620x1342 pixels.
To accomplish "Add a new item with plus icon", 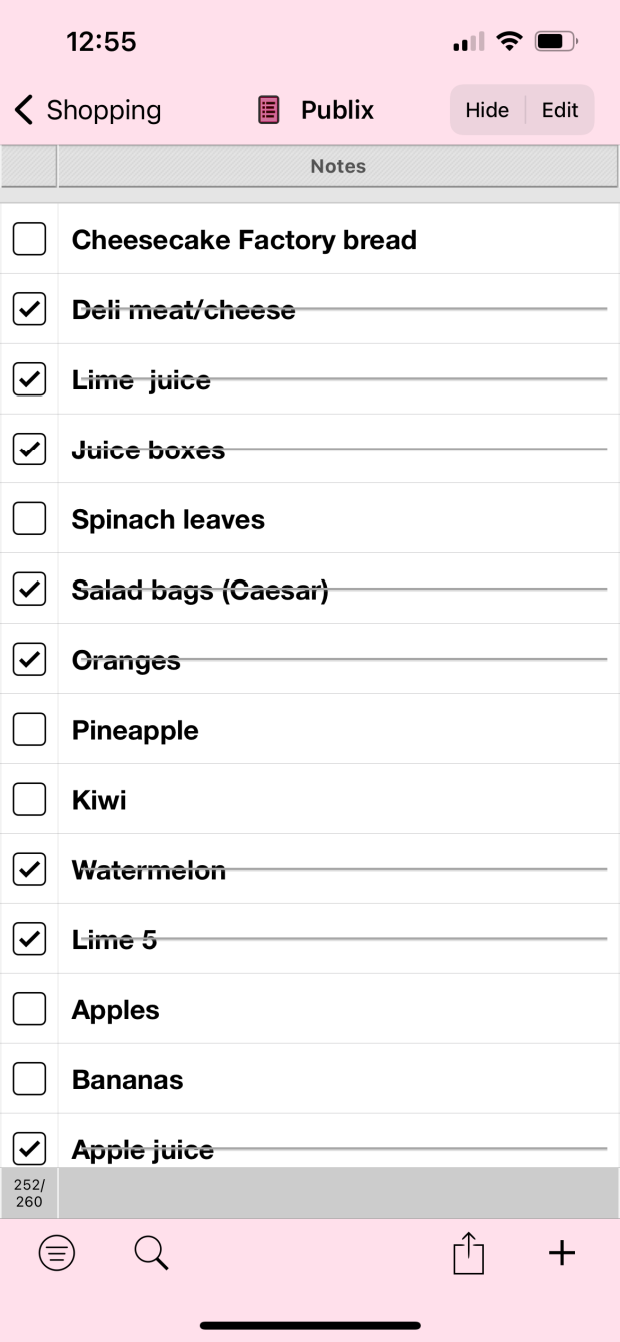I will (x=562, y=1253).
